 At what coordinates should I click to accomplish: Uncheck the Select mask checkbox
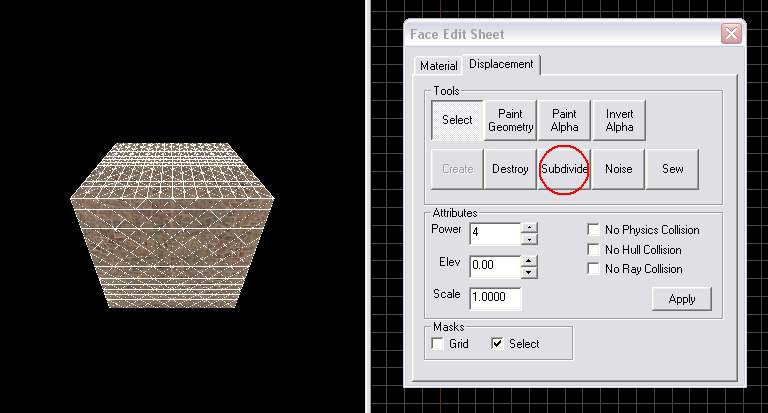pos(497,344)
